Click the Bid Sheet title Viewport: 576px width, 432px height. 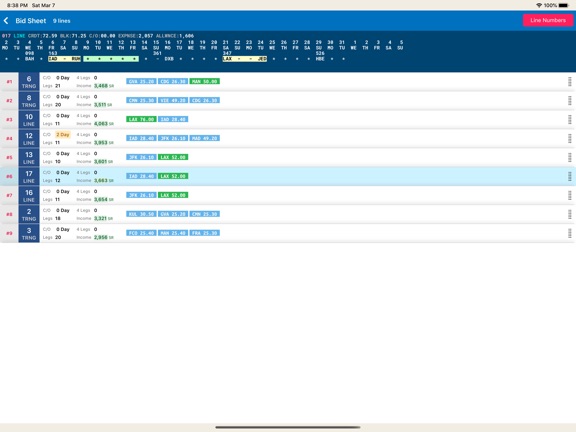tap(31, 21)
